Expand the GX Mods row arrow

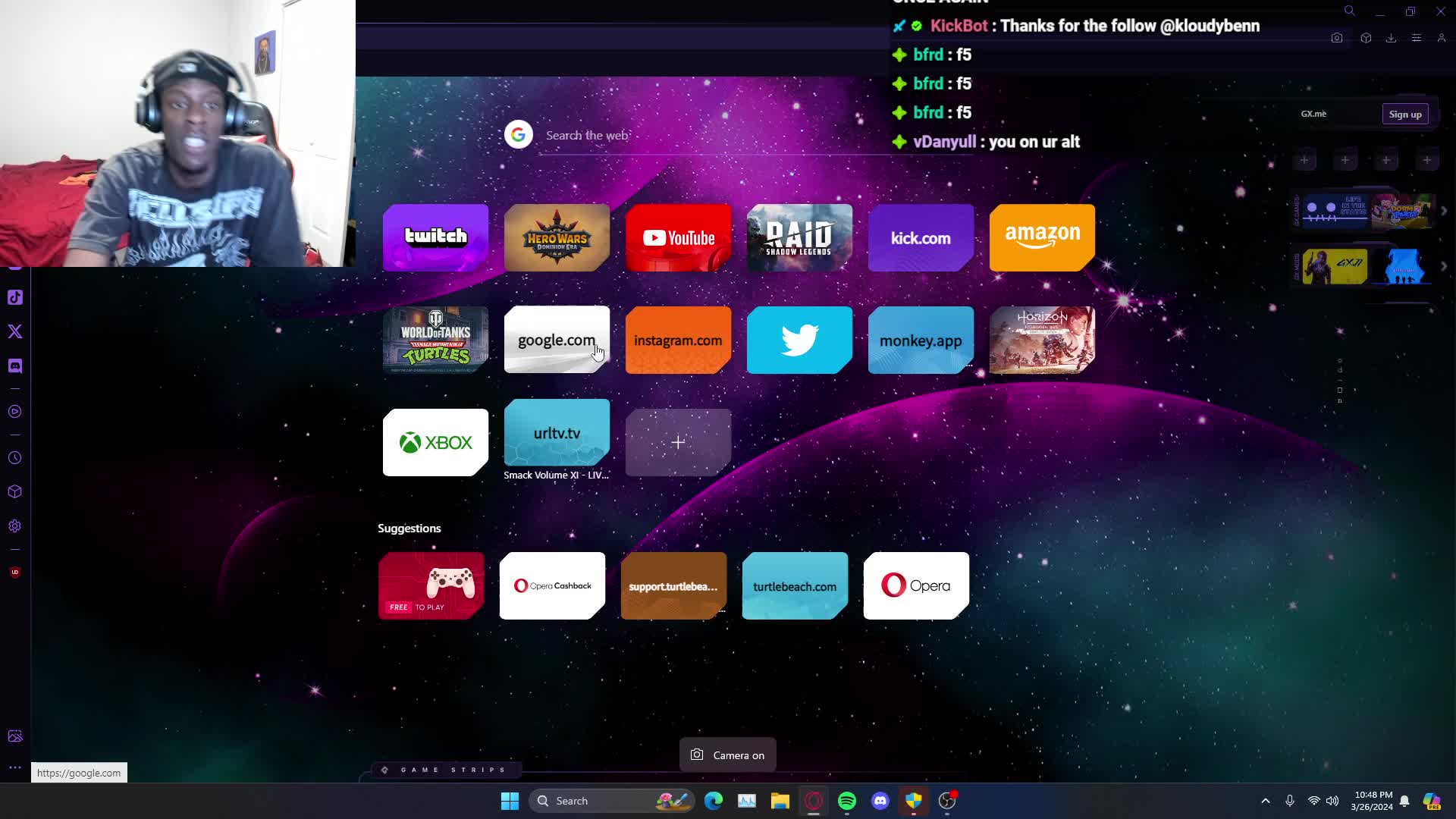click(1444, 266)
